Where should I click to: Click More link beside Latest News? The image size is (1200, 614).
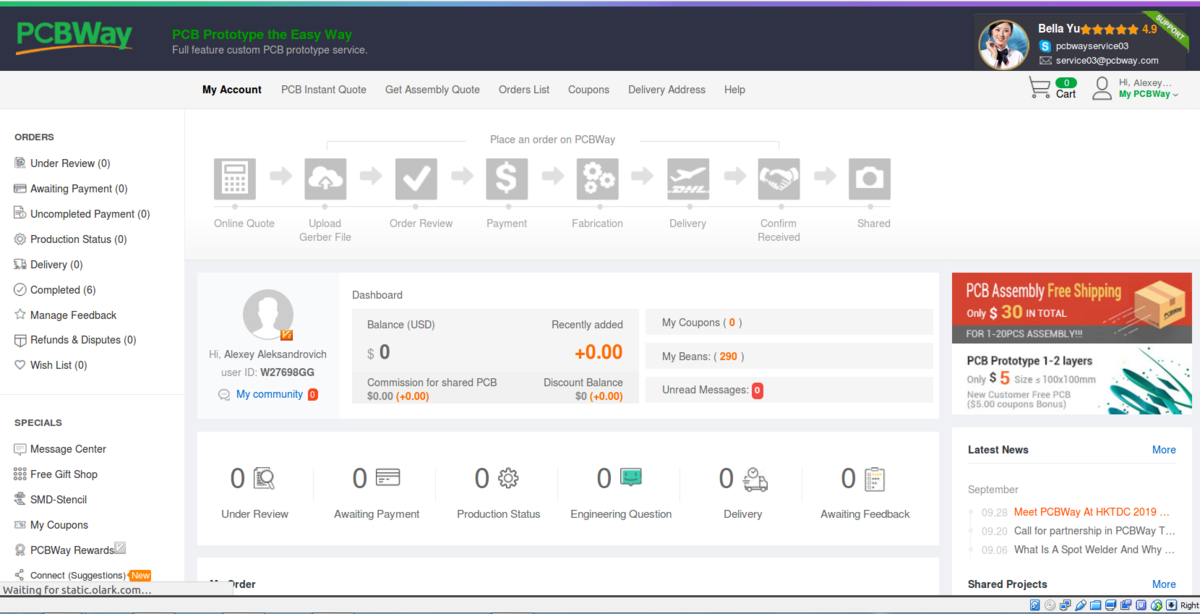(1164, 450)
